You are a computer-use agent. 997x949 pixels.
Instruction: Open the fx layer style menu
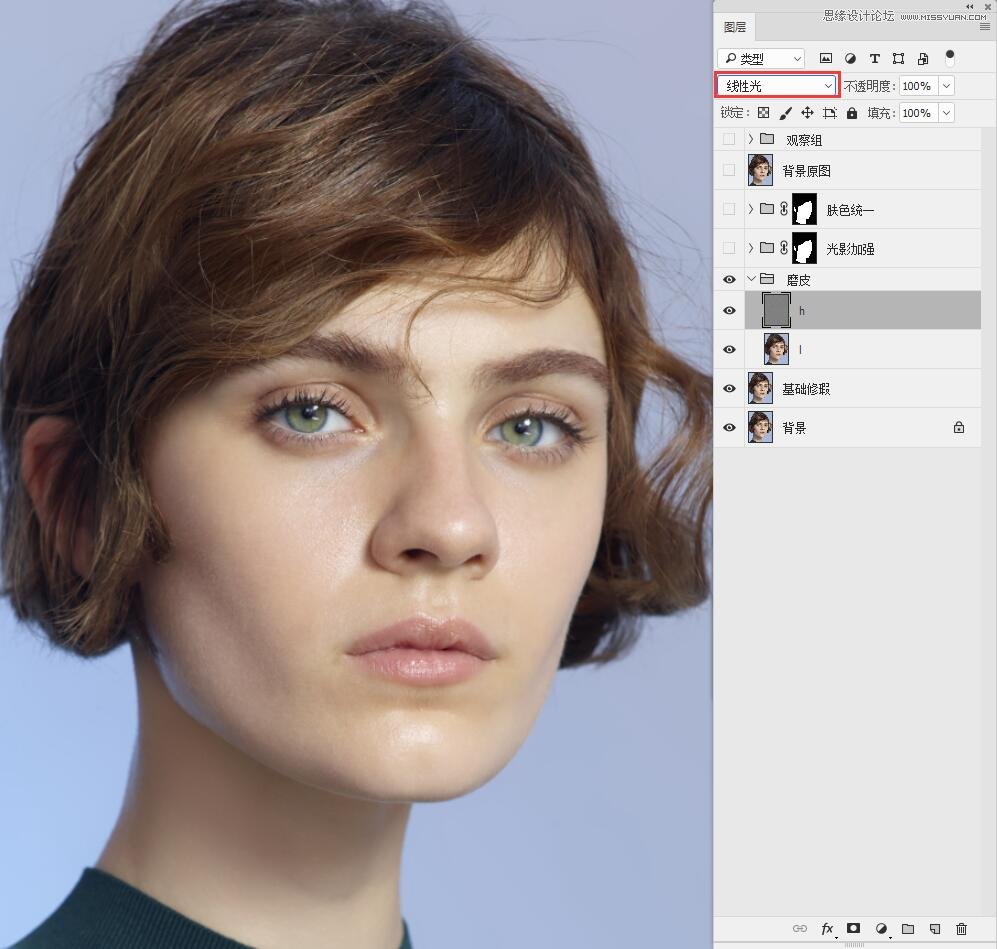828,929
